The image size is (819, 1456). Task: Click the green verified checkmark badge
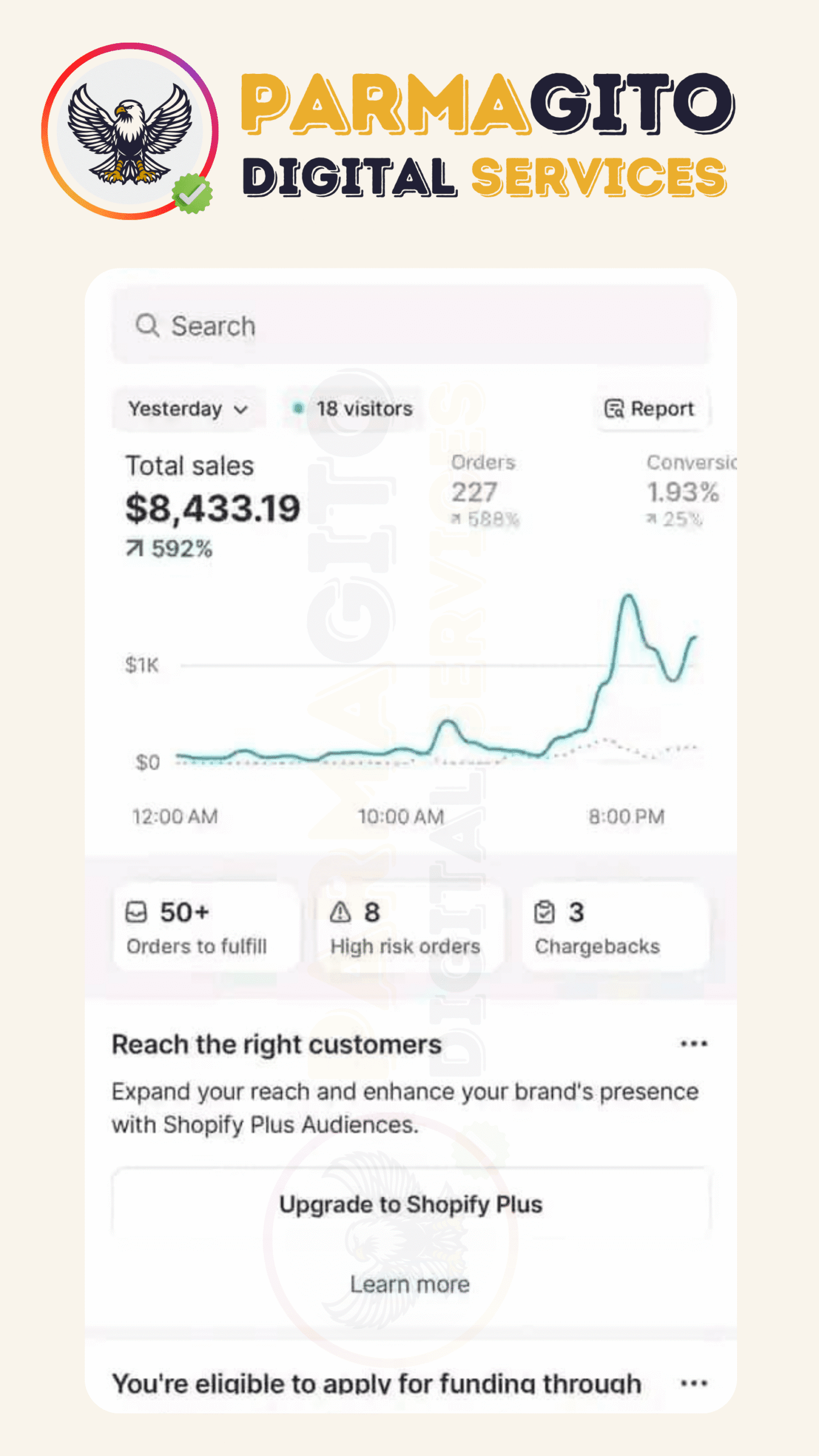tap(193, 195)
